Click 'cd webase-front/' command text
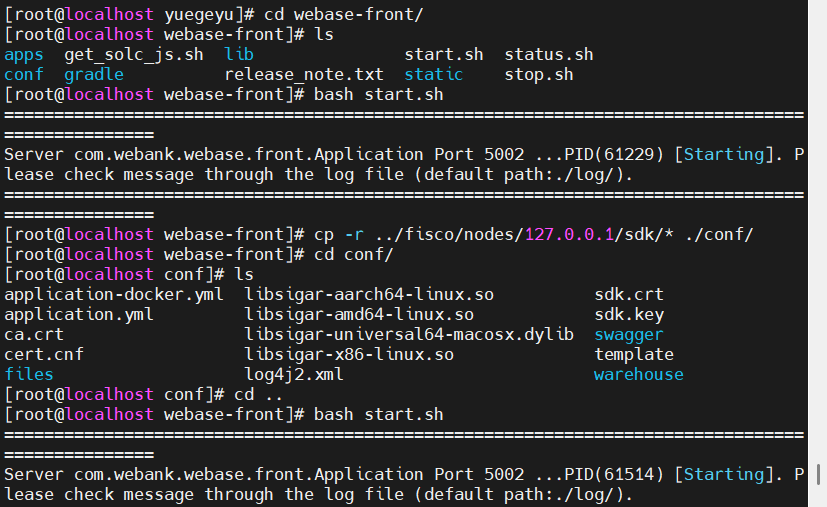The image size is (827, 507). pos(344,15)
